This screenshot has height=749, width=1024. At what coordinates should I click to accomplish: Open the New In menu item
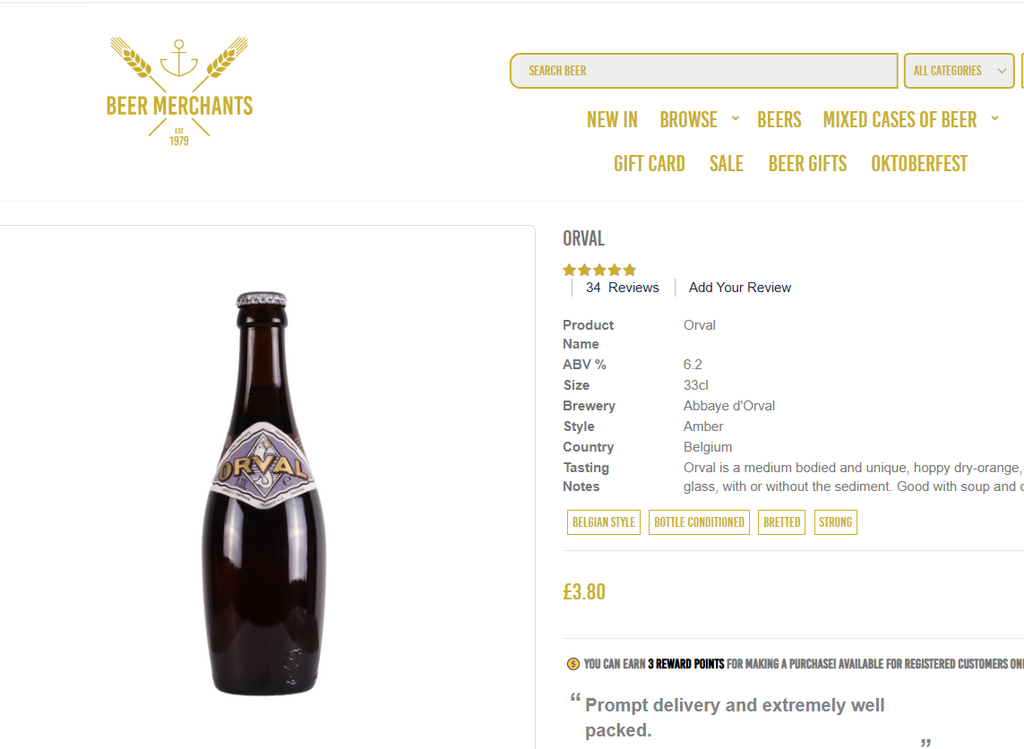tap(612, 120)
